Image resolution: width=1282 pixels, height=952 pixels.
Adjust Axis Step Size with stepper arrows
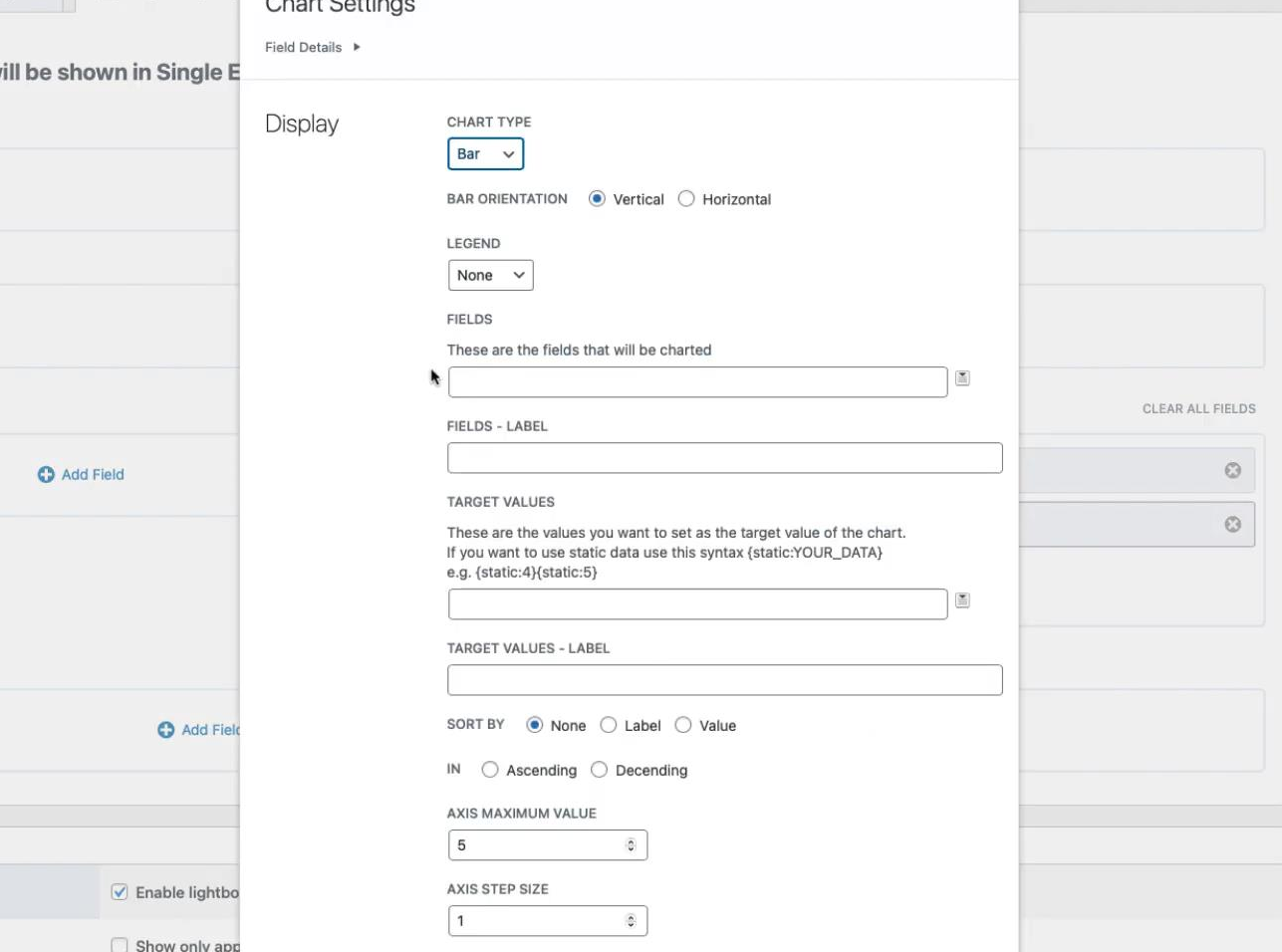point(631,921)
